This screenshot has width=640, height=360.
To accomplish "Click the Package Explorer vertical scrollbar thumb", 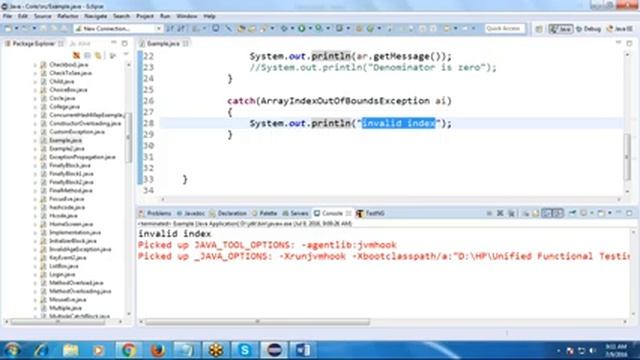I will (x=129, y=138).
